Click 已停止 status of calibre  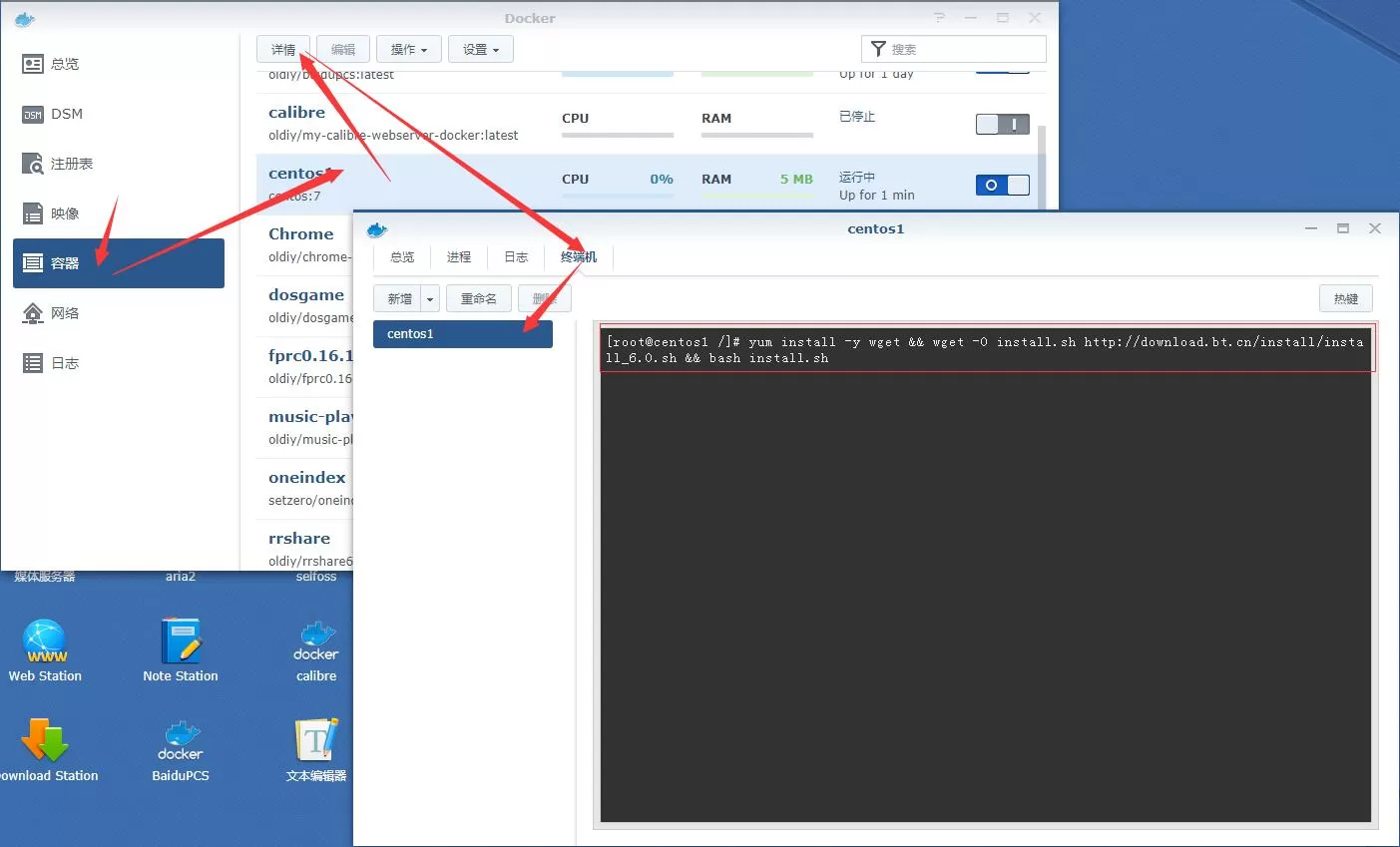tap(857, 117)
